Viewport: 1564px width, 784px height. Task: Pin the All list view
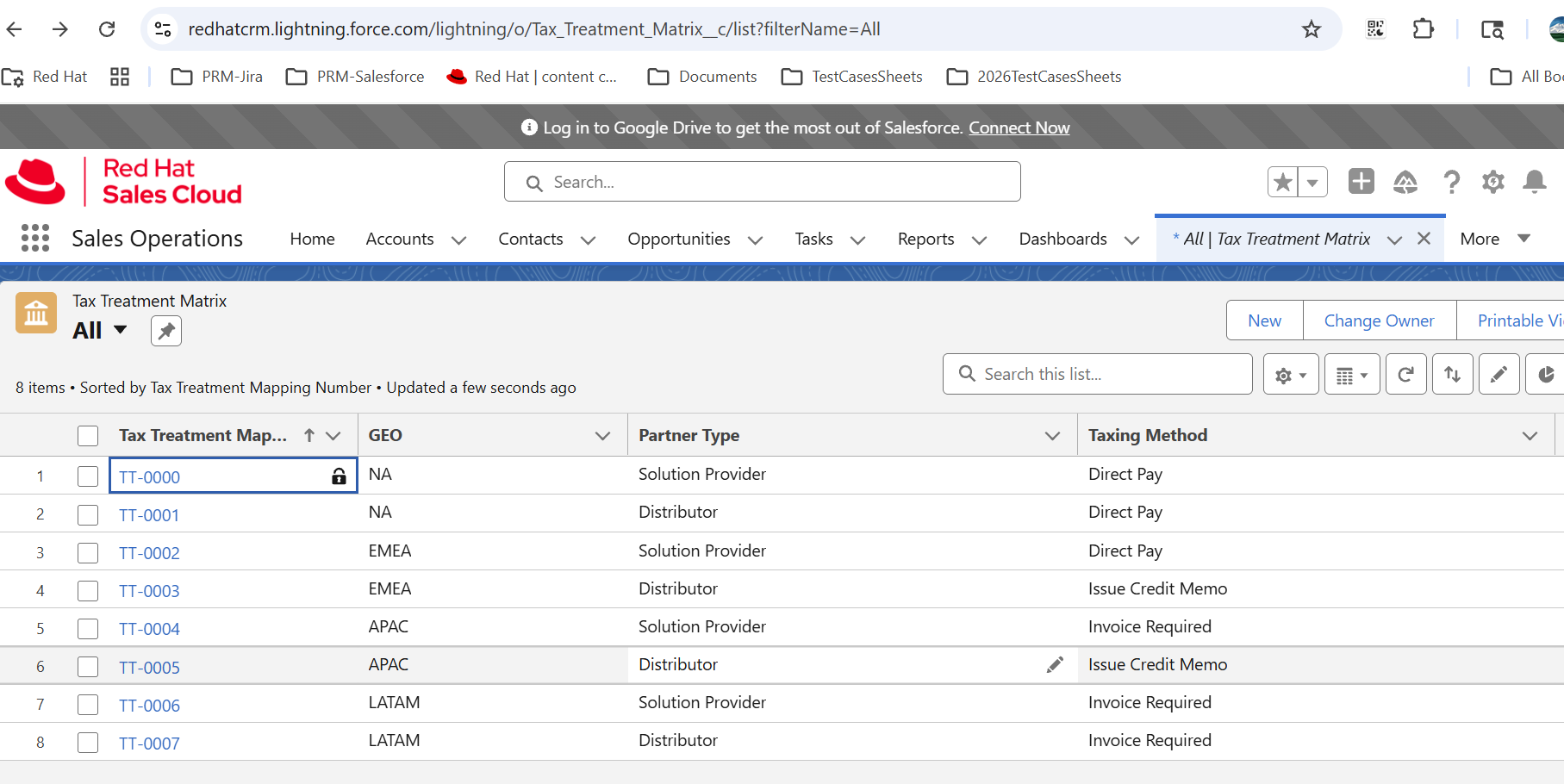[166, 331]
